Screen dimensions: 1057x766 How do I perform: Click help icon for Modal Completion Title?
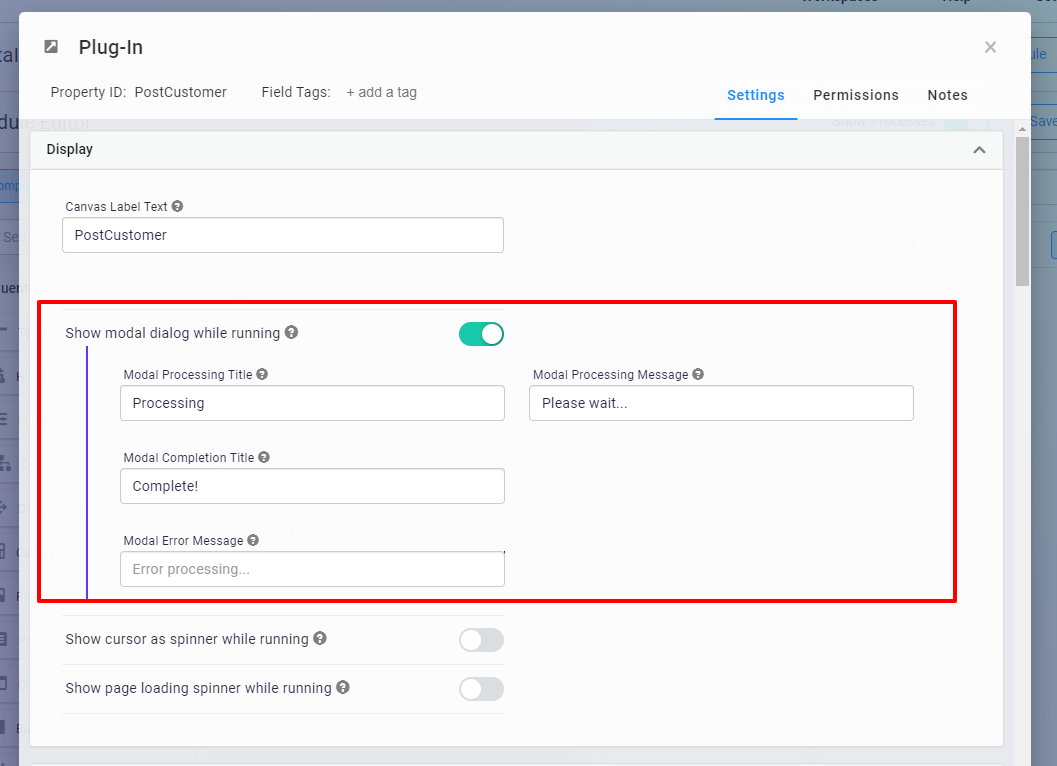point(264,457)
